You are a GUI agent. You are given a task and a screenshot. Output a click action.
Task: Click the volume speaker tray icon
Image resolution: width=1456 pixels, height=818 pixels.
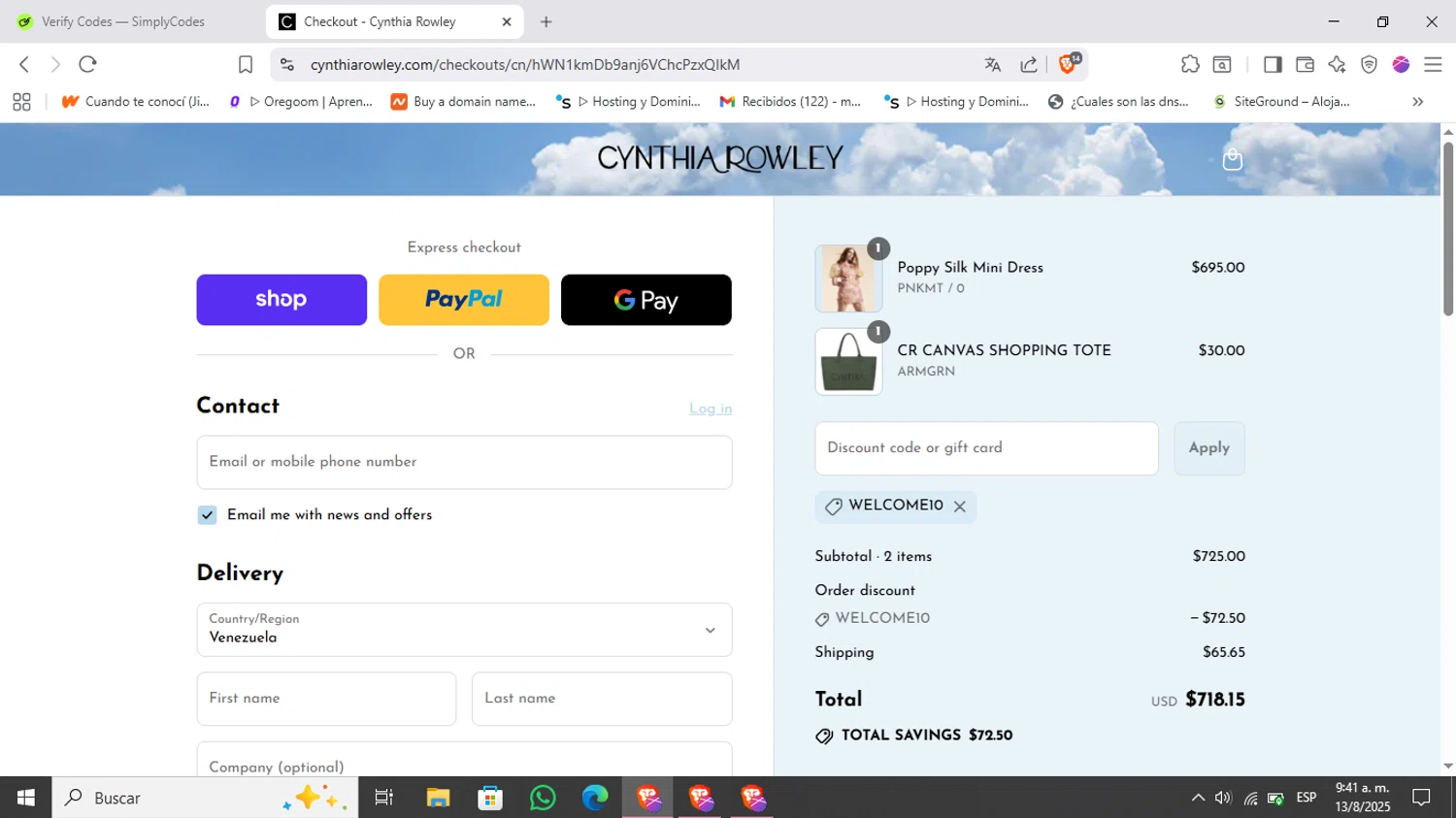point(1223,798)
